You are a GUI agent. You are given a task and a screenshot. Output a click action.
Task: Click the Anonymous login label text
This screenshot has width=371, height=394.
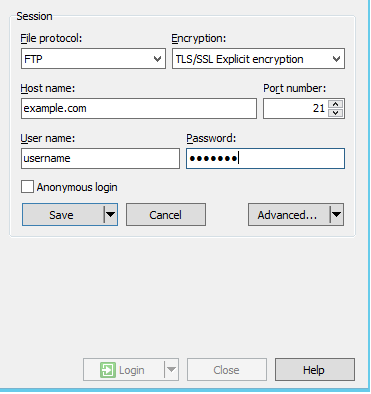(77, 187)
